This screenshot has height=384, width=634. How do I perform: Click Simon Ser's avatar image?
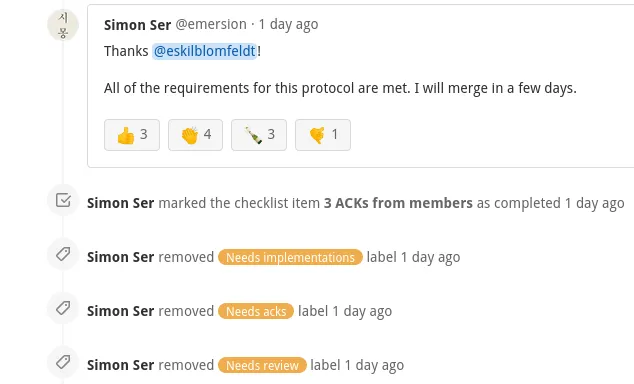63,25
